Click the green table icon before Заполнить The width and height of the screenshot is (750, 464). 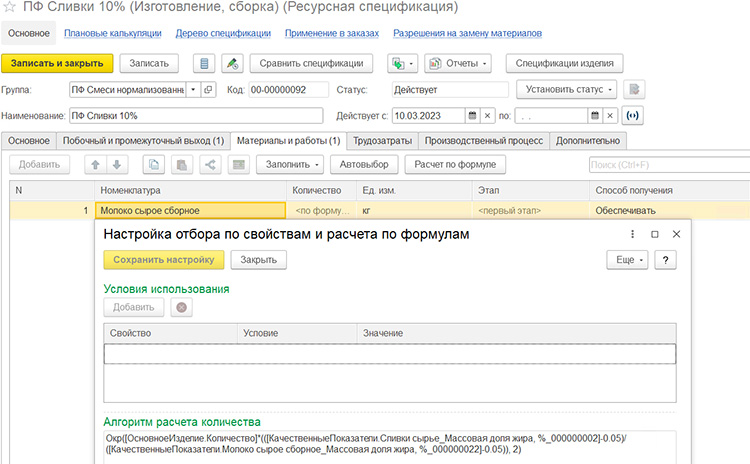(238, 165)
